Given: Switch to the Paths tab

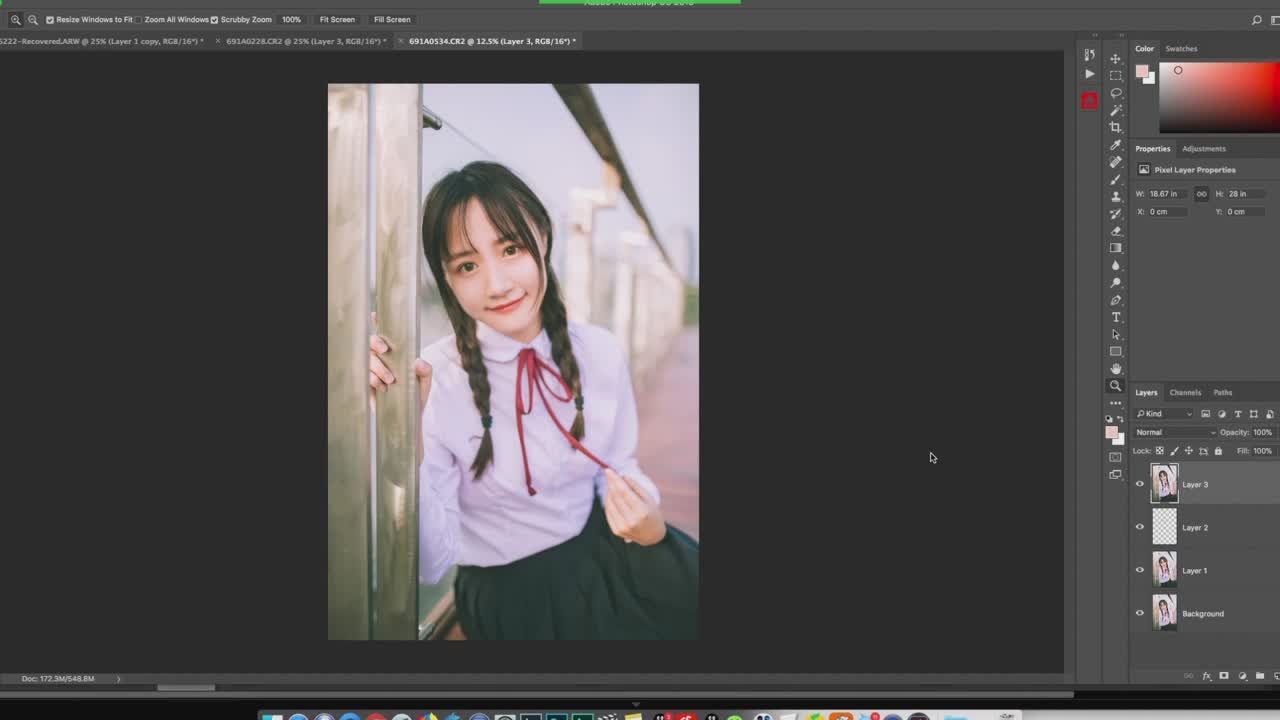Looking at the screenshot, I should coord(1223,393).
